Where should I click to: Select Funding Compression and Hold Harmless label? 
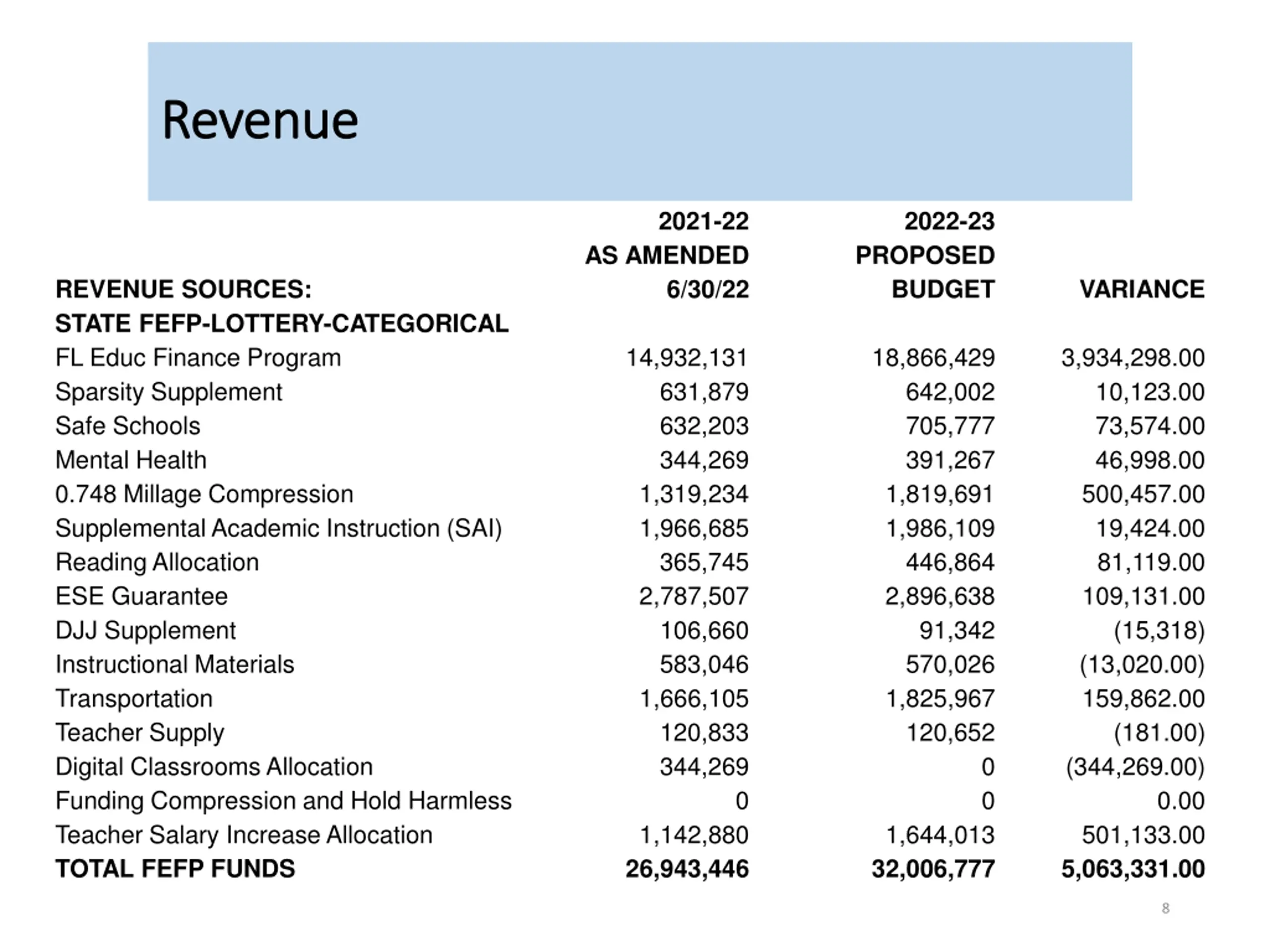click(284, 801)
